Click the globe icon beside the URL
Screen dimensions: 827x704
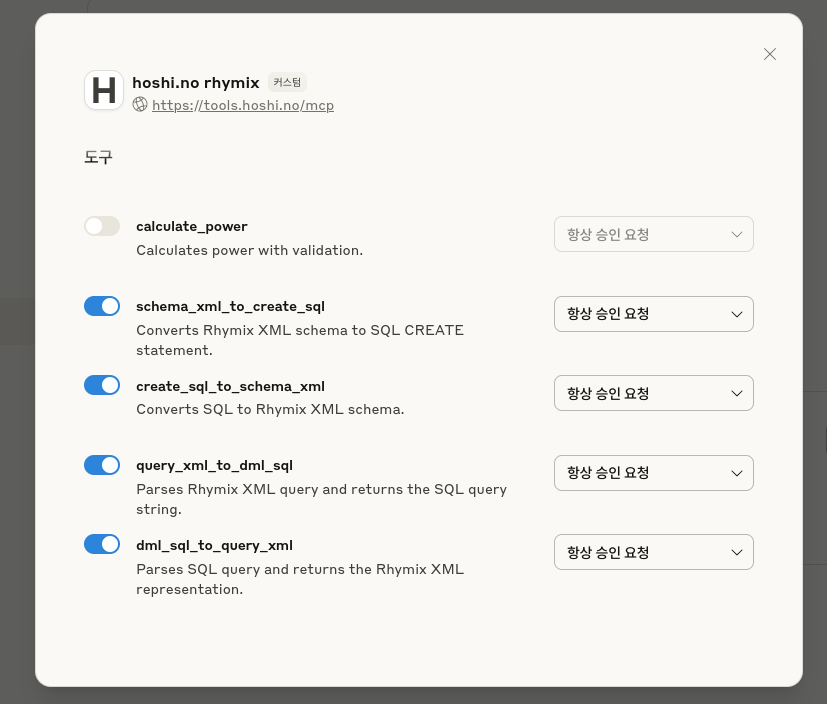click(140, 104)
